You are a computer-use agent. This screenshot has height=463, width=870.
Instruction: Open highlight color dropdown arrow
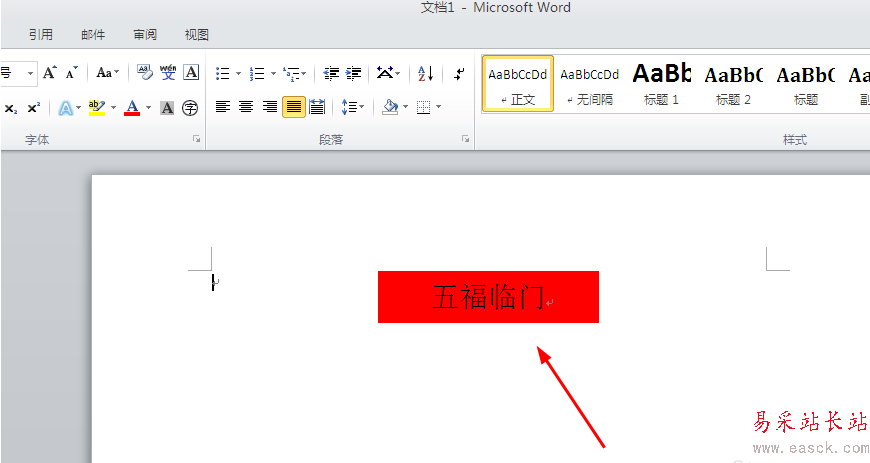point(114,108)
